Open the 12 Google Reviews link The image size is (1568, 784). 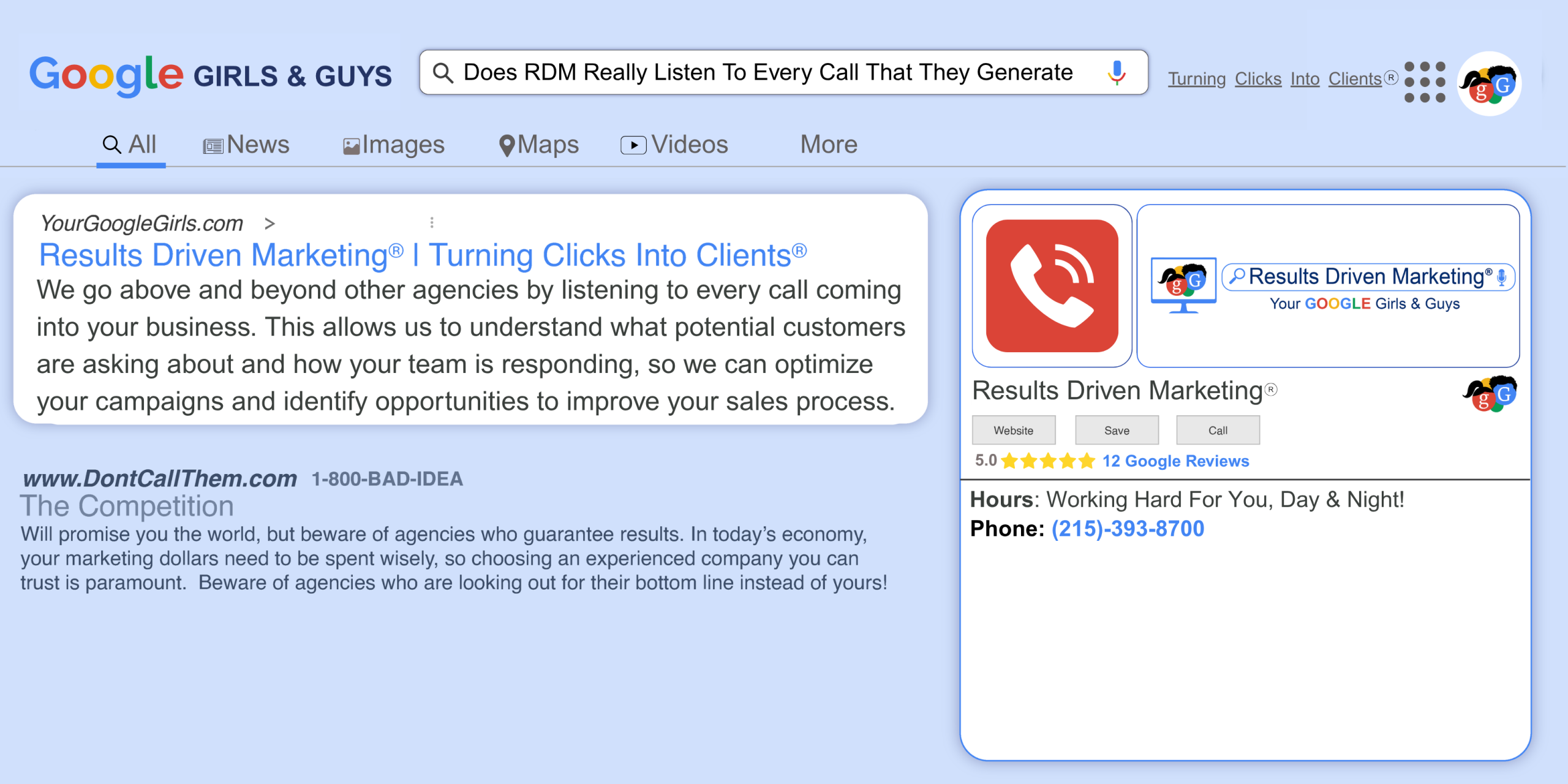click(x=1175, y=461)
